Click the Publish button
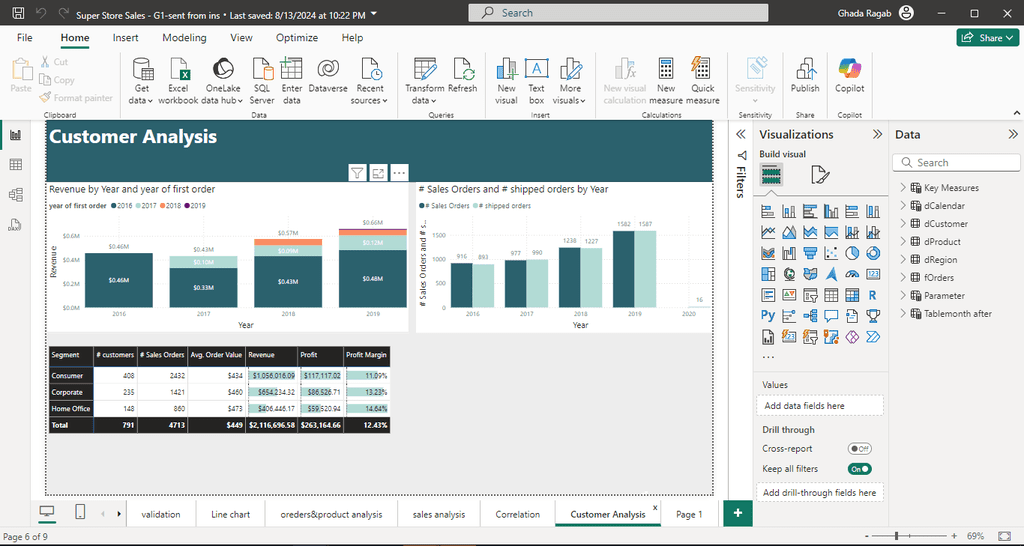Viewport: 1024px width, 546px height. coord(805,76)
